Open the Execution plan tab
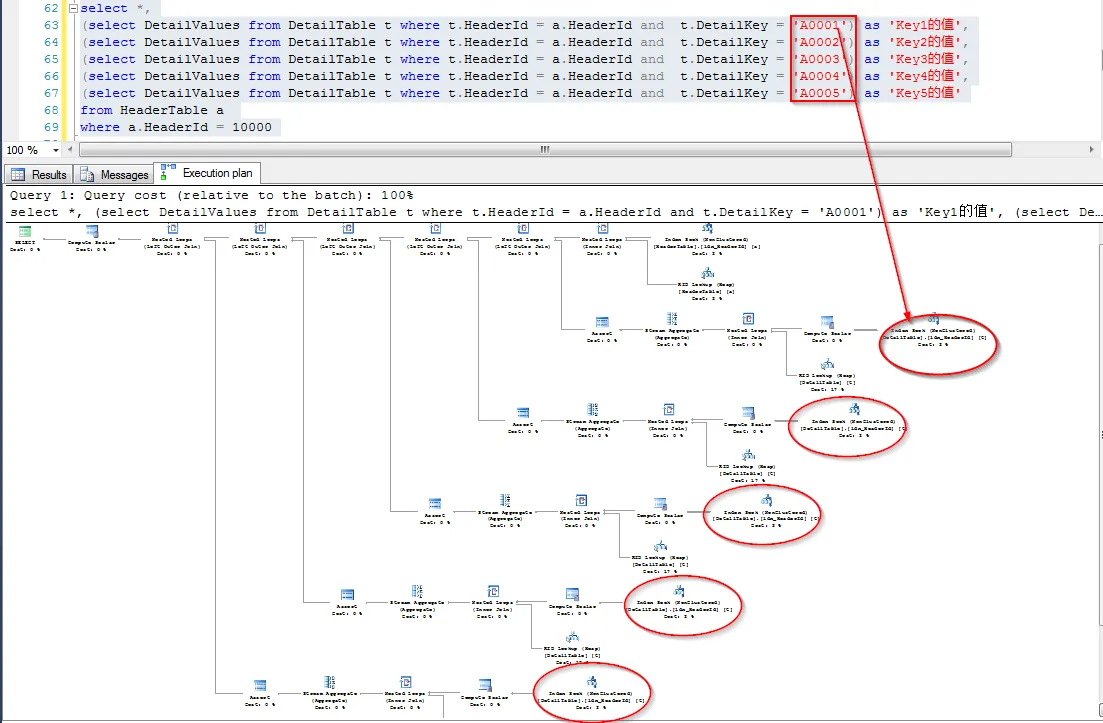The image size is (1103, 723). (208, 173)
